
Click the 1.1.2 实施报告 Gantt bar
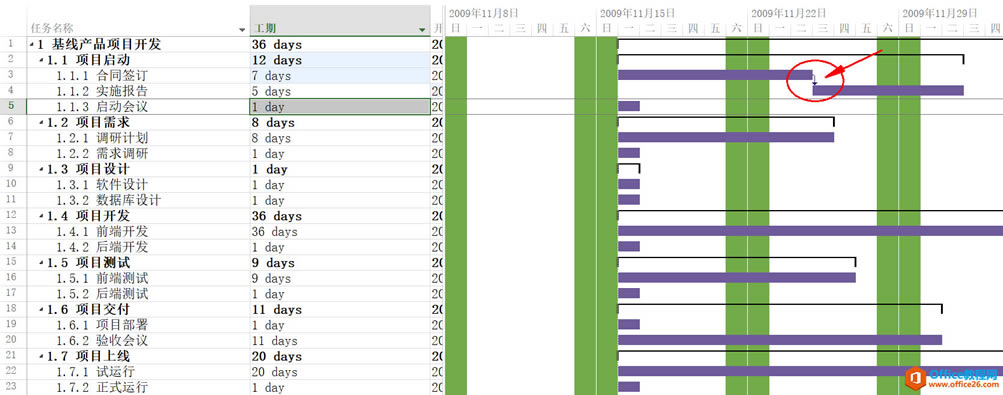tap(888, 91)
